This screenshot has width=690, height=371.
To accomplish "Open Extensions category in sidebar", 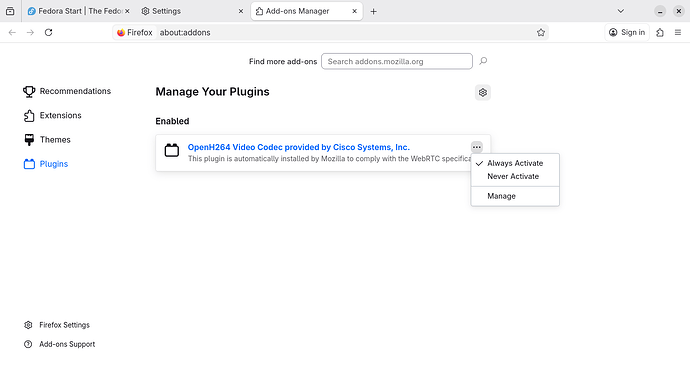I will [x=52, y=115].
